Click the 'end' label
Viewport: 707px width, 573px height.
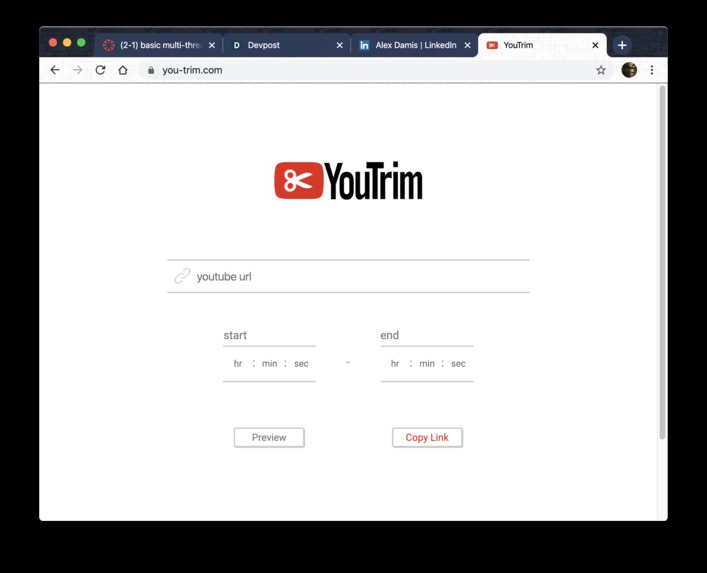point(390,335)
